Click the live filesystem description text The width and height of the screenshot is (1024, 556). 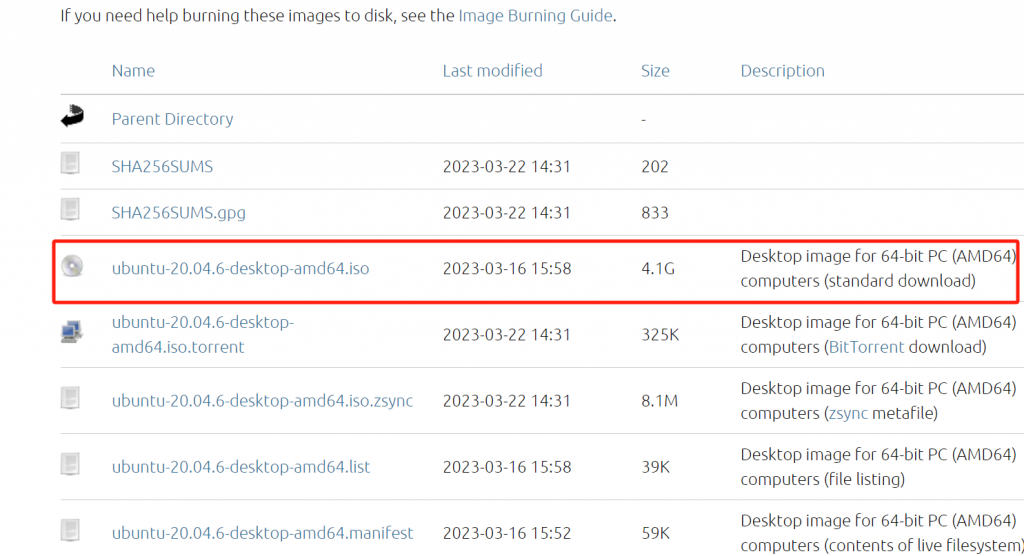[882, 532]
